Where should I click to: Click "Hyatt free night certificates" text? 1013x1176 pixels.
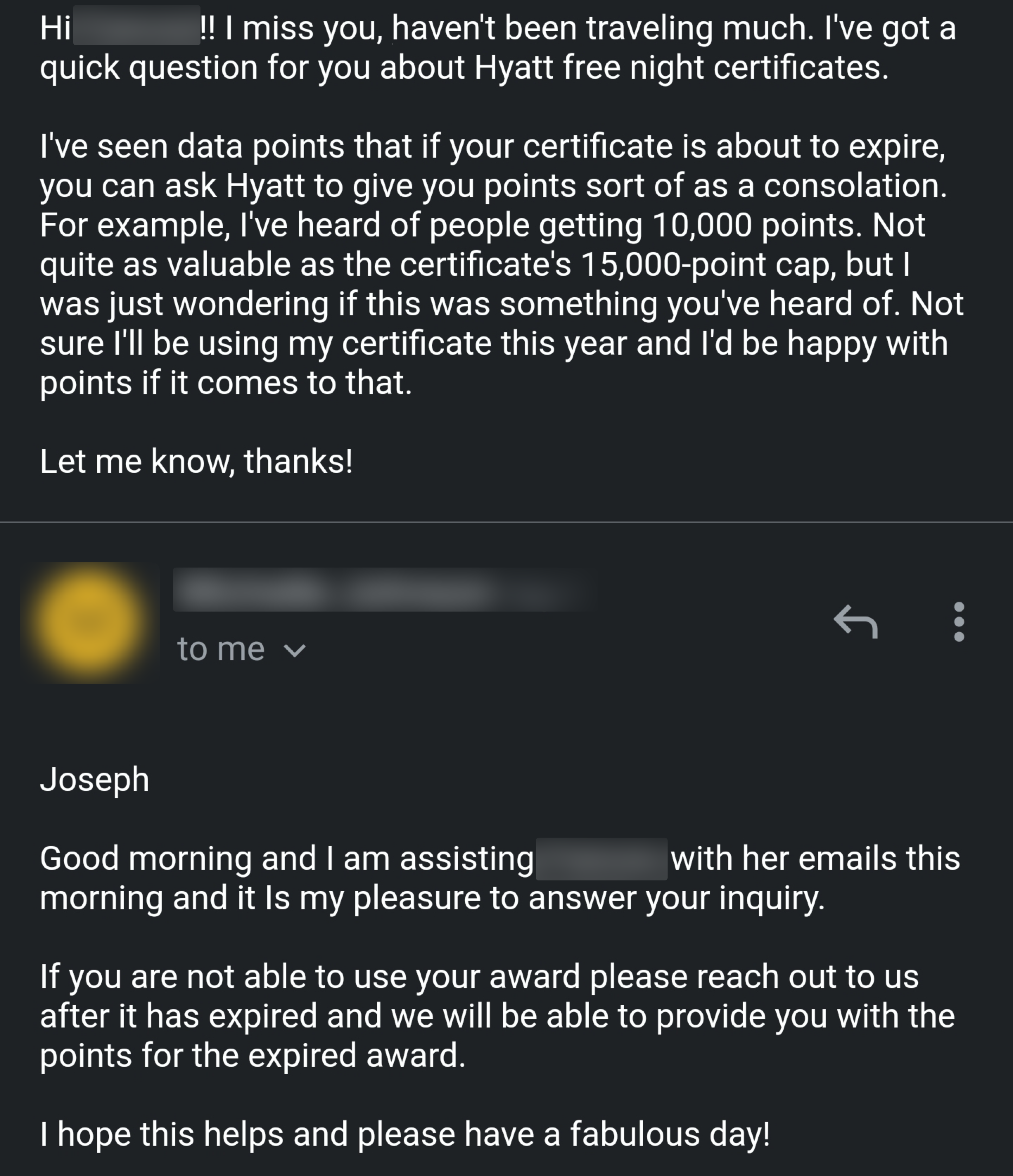pos(681,68)
